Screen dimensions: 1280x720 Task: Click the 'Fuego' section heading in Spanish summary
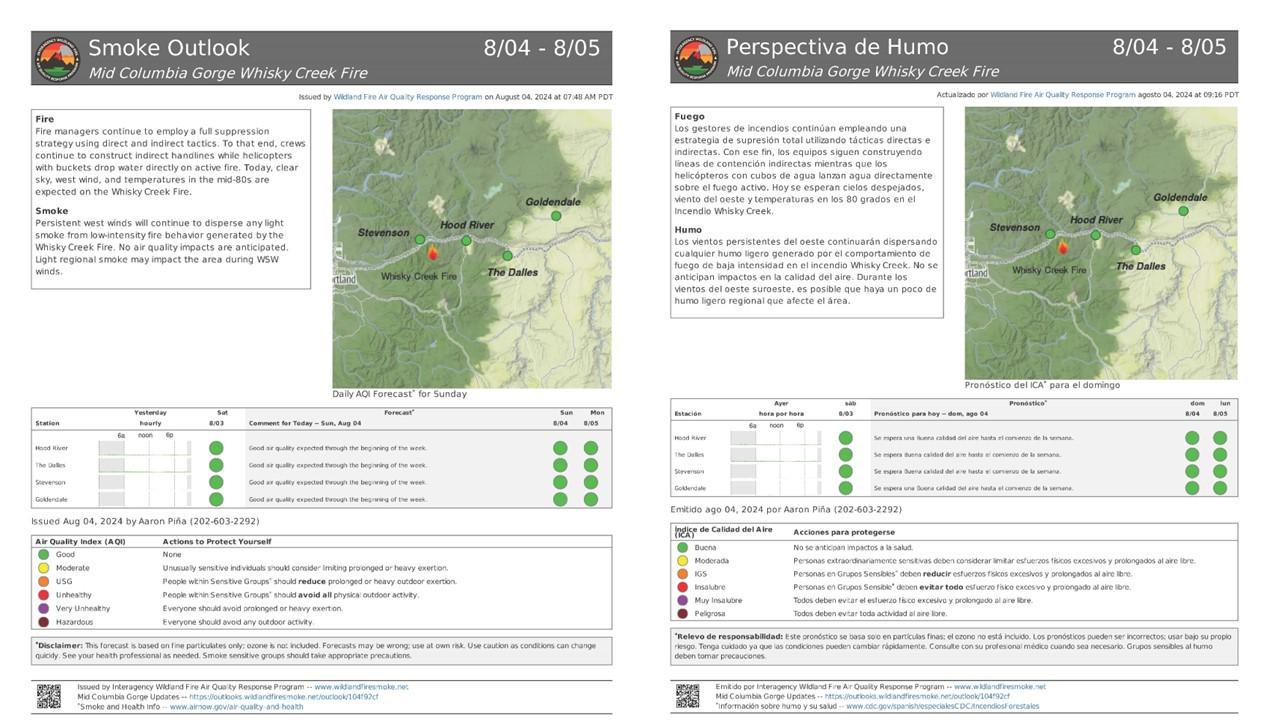pos(689,117)
